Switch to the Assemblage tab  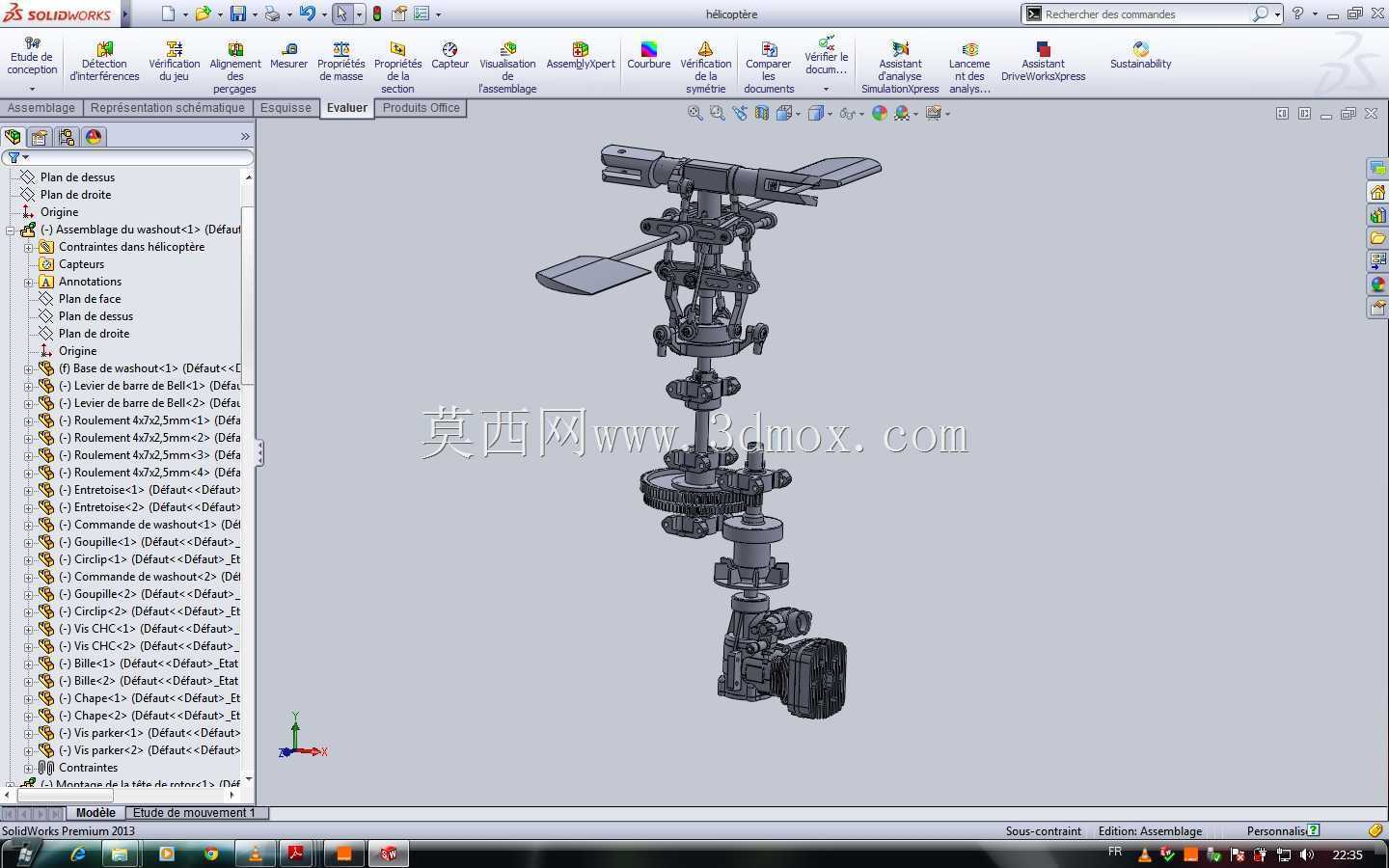[x=41, y=108]
